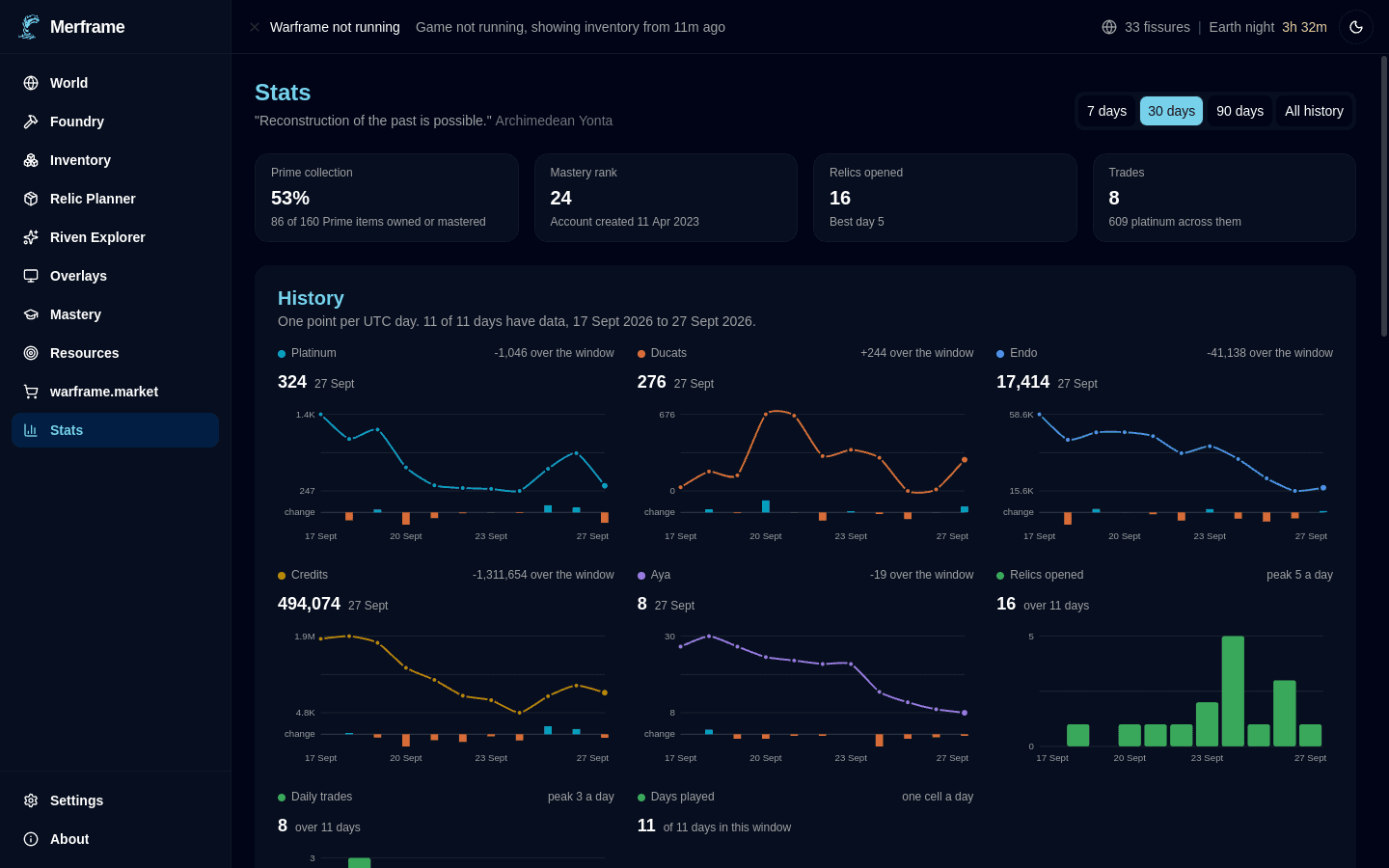This screenshot has width=1389, height=868.
Task: Click the Archimedean Yonta quote attribution
Action: tap(554, 121)
